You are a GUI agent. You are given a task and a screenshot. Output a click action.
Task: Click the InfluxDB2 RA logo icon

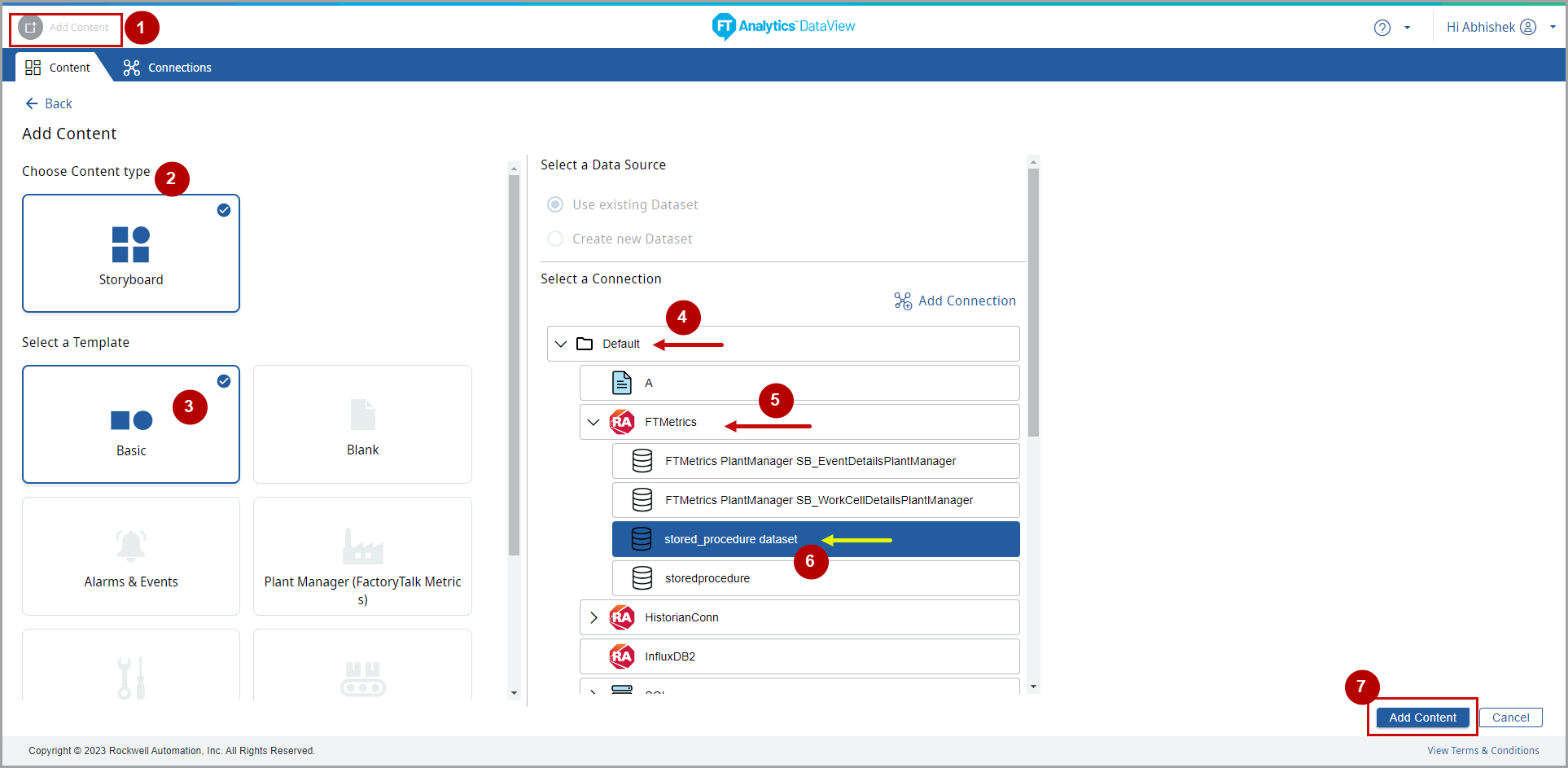tap(622, 656)
